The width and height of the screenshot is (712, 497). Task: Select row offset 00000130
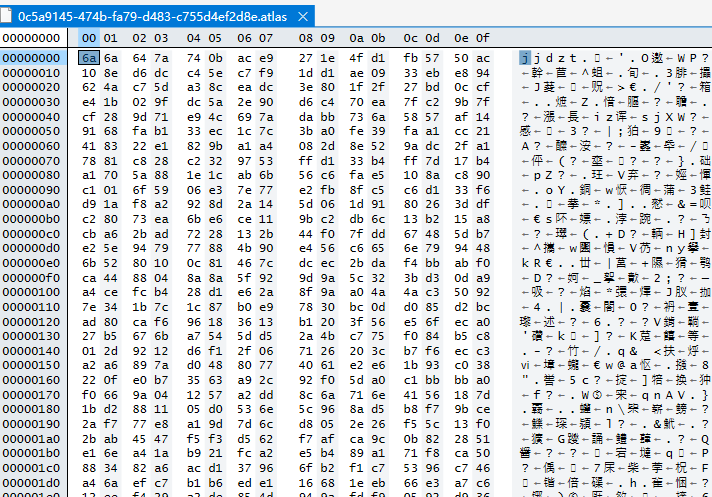pyautogui.click(x=31, y=336)
